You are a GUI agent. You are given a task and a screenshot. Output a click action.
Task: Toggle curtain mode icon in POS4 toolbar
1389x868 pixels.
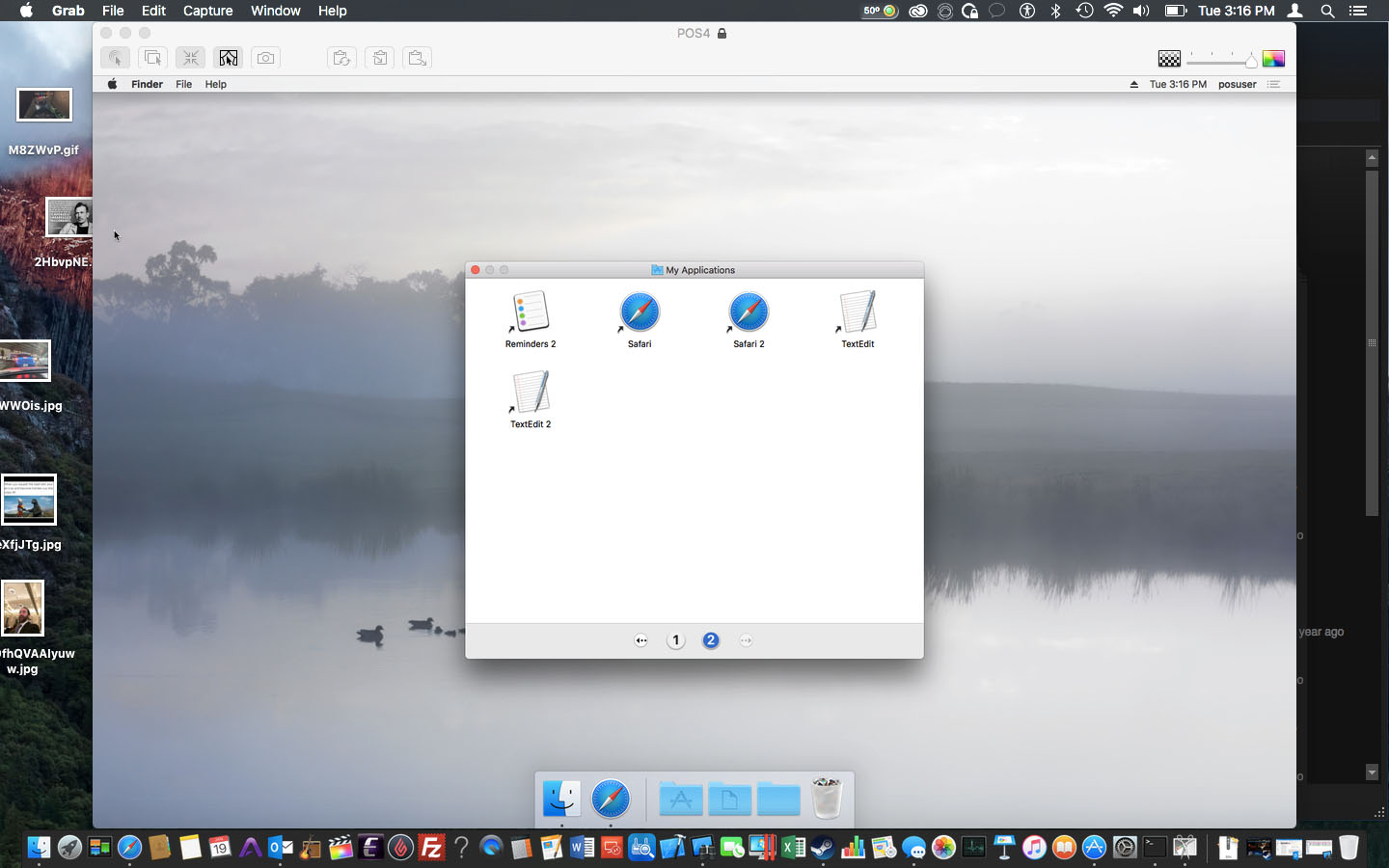point(228,58)
